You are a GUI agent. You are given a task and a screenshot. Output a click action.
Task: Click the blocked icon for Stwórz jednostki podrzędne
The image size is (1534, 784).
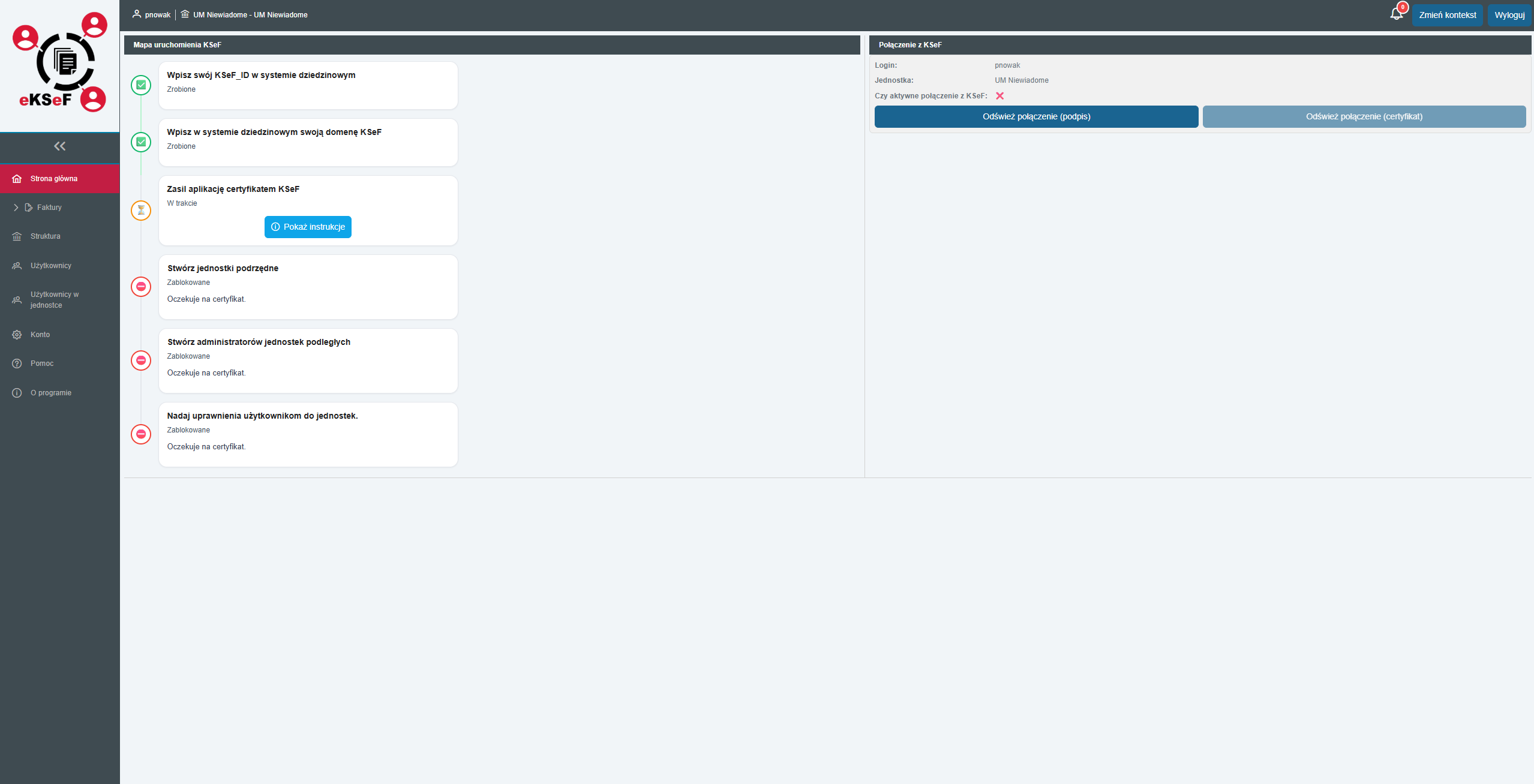pos(141,287)
